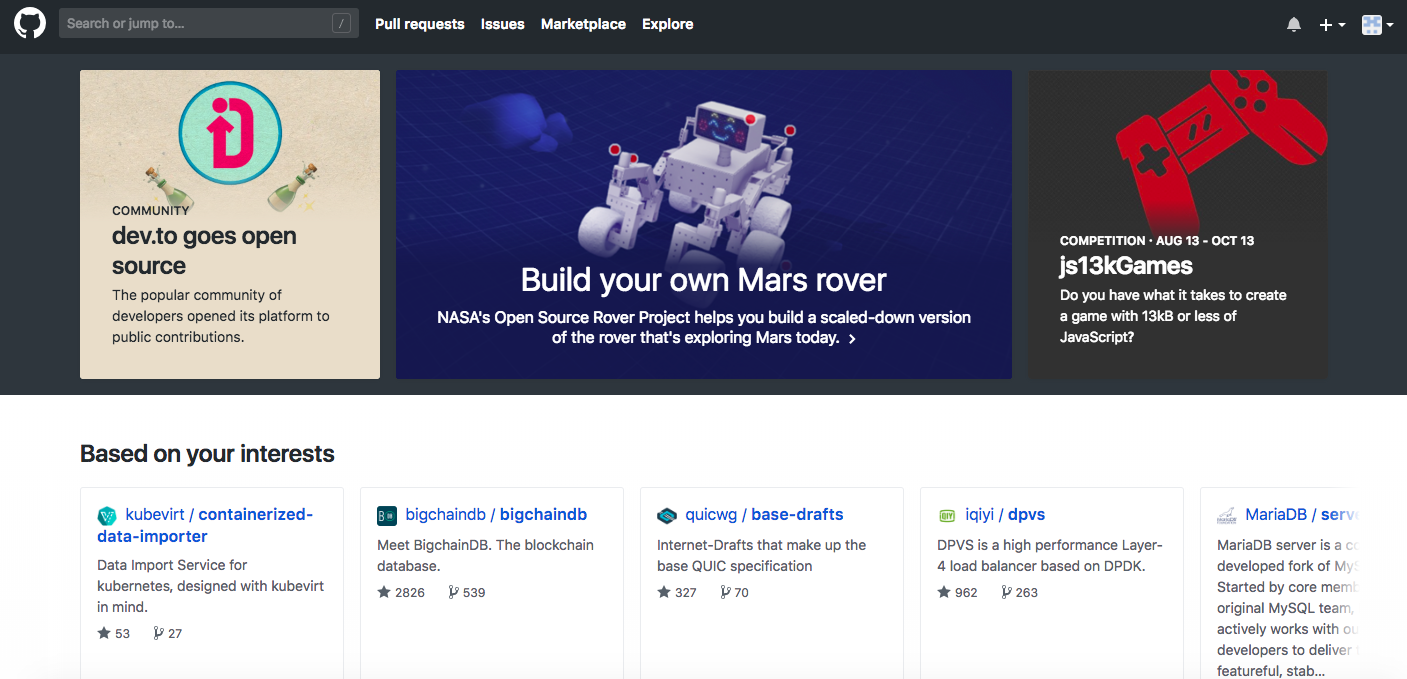
Task: Click COMPETITION · AUG 13 – OCT 13 label
Action: coord(1157,241)
